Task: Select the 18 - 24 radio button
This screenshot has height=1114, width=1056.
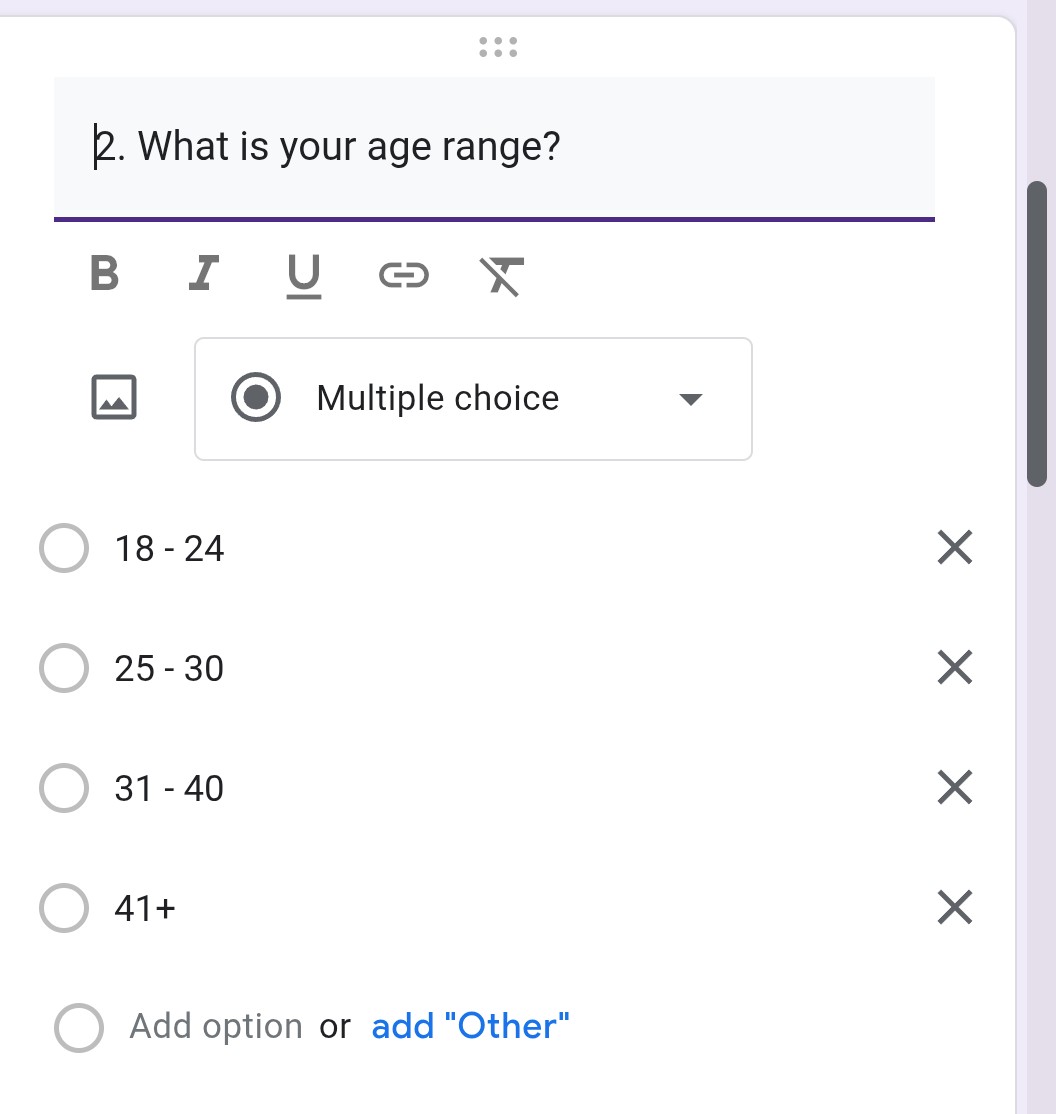Action: (64, 548)
